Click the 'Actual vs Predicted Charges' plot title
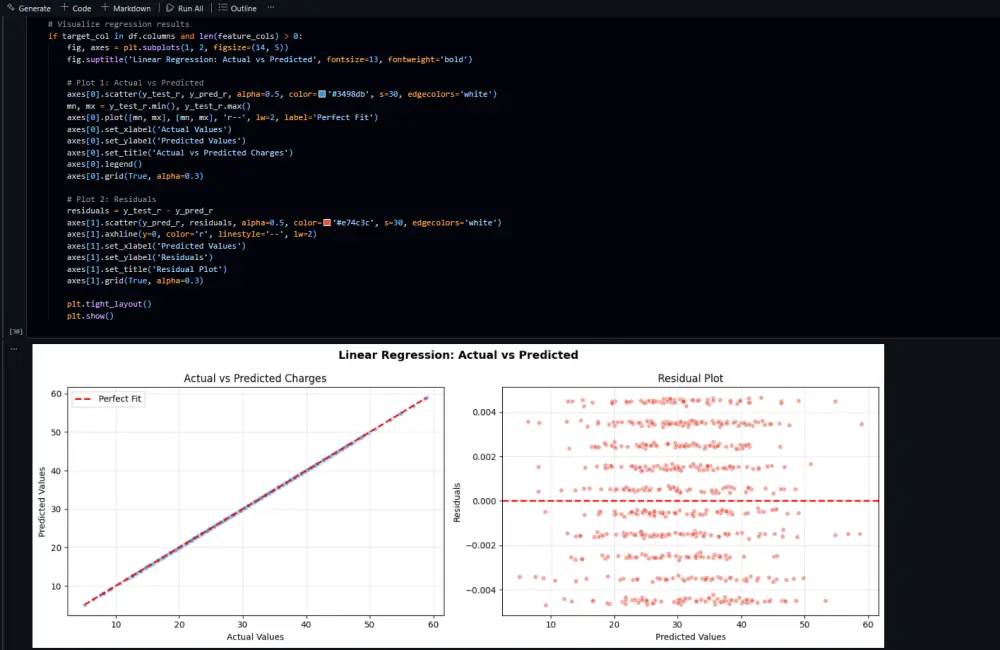 point(255,378)
